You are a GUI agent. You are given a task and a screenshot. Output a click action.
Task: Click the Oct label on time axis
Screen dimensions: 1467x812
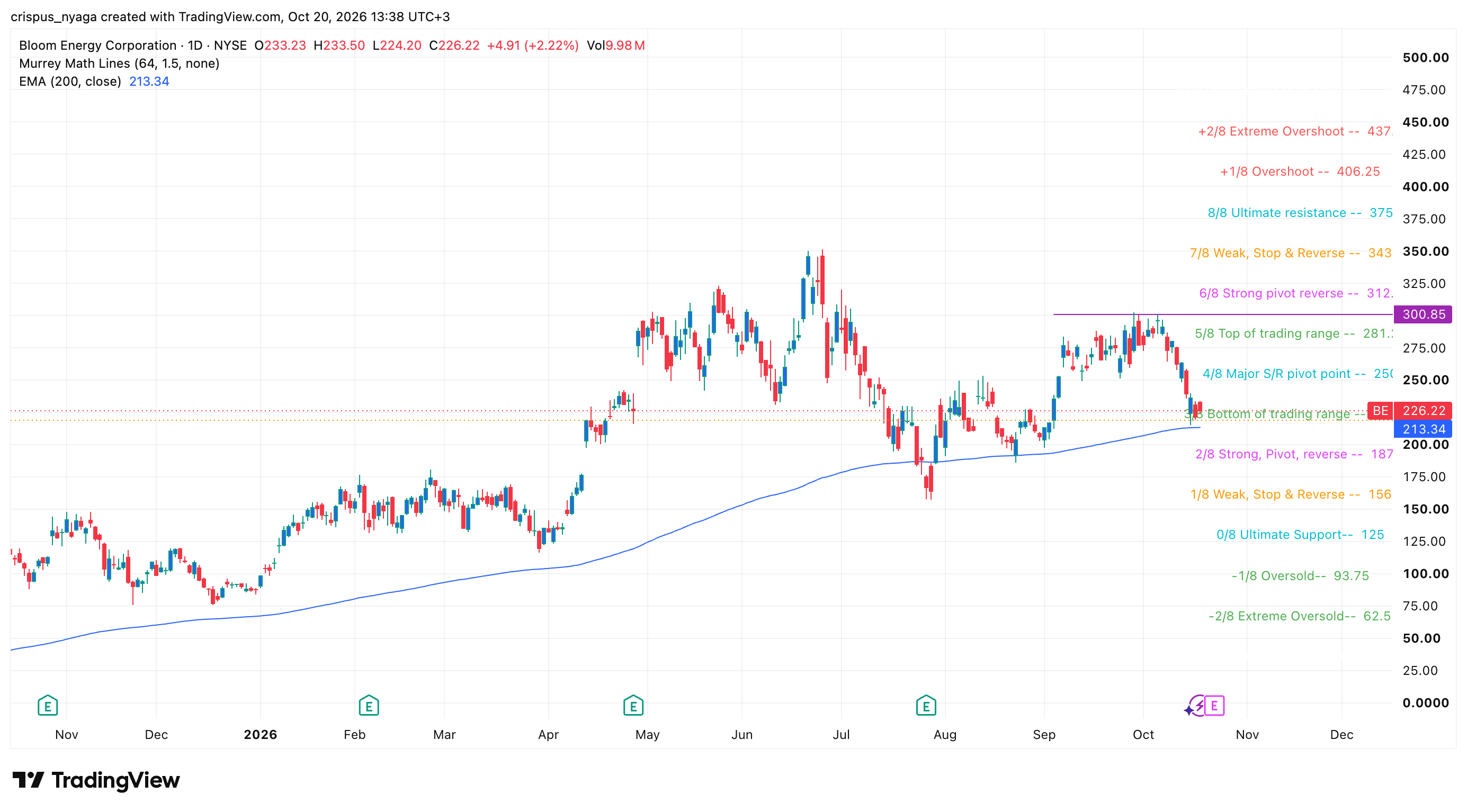point(1143,735)
